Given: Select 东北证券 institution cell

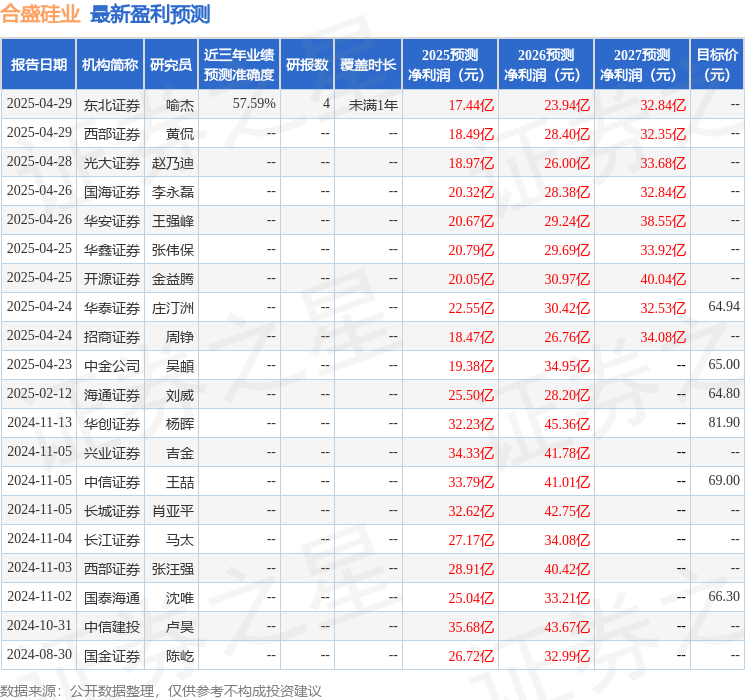Looking at the screenshot, I should pyautogui.click(x=112, y=105).
